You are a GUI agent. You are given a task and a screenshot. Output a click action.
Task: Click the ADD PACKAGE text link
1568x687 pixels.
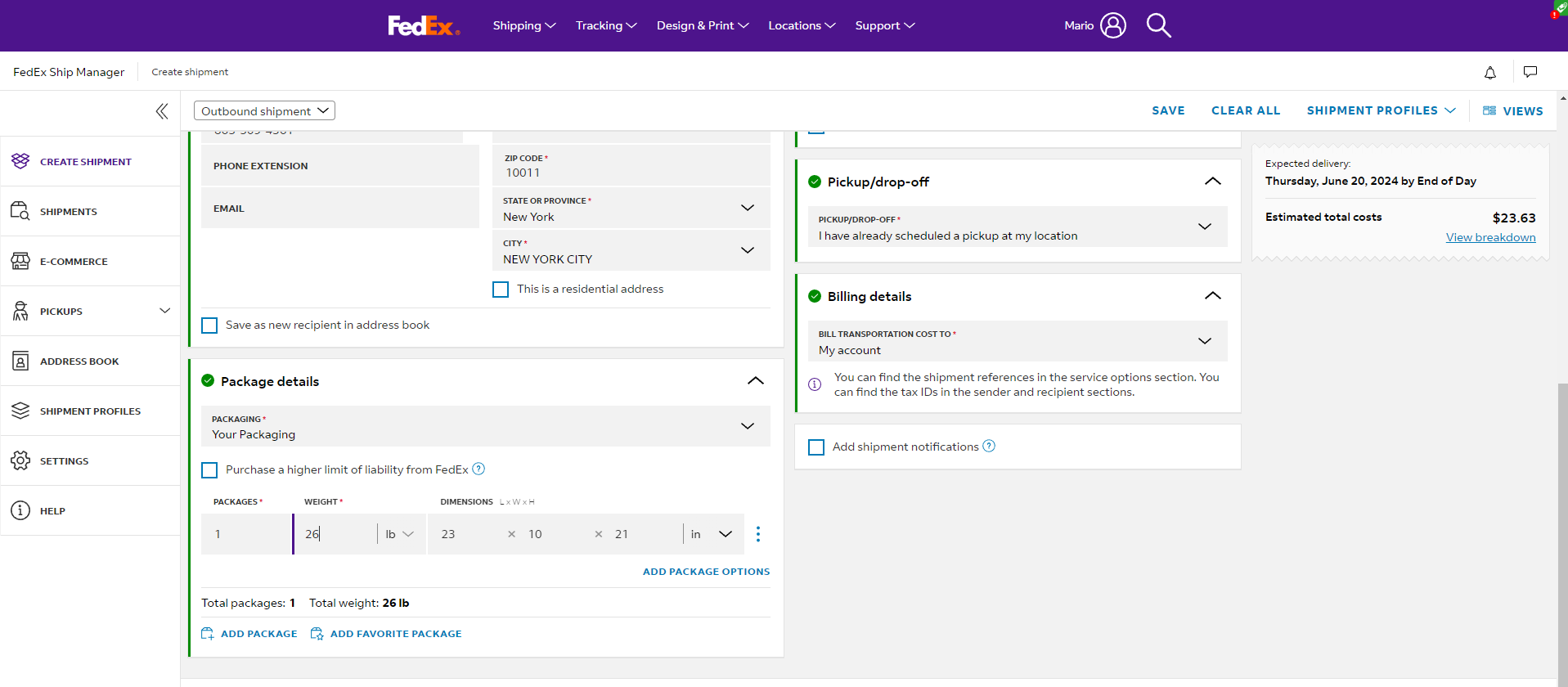coord(259,634)
